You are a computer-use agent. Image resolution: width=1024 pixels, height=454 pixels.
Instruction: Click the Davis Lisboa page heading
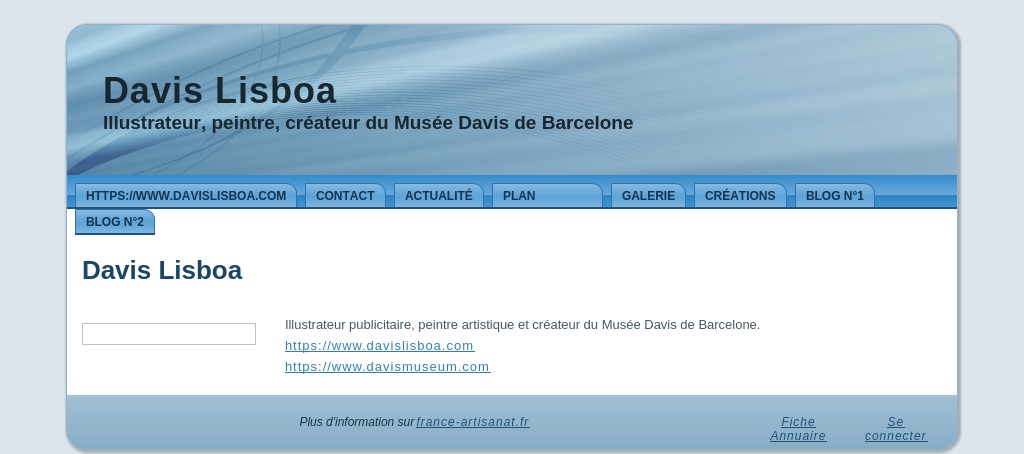pos(162,270)
